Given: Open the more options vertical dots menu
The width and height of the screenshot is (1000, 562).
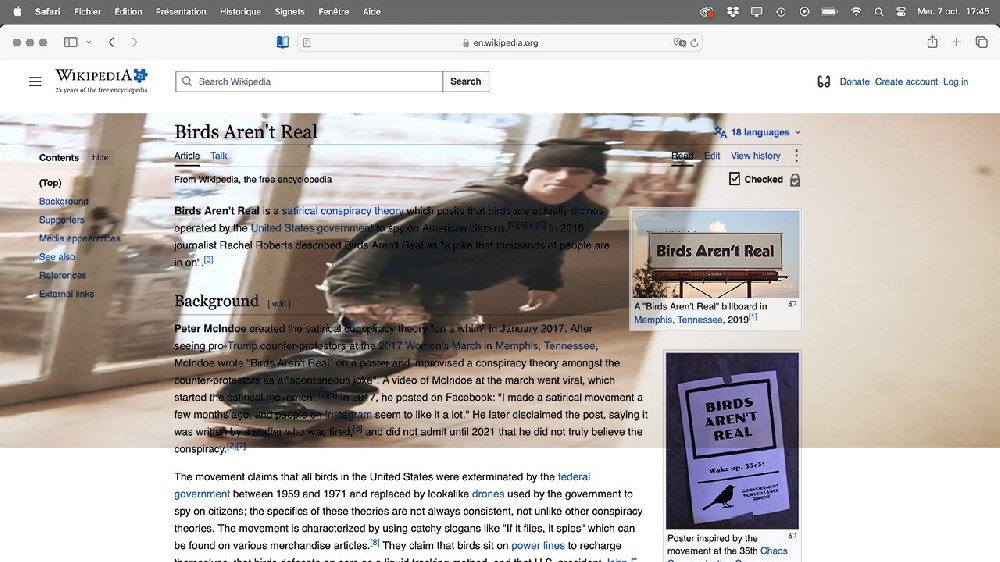Looking at the screenshot, I should 796,156.
